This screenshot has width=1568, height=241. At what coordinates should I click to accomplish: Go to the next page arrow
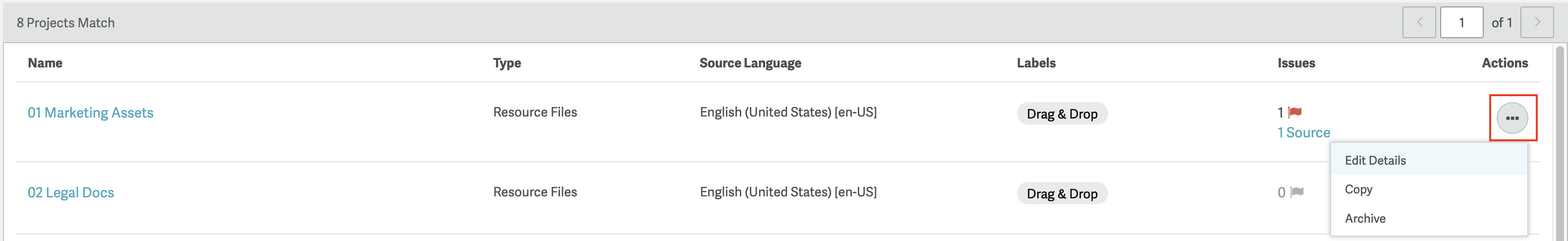pyautogui.click(x=1537, y=22)
